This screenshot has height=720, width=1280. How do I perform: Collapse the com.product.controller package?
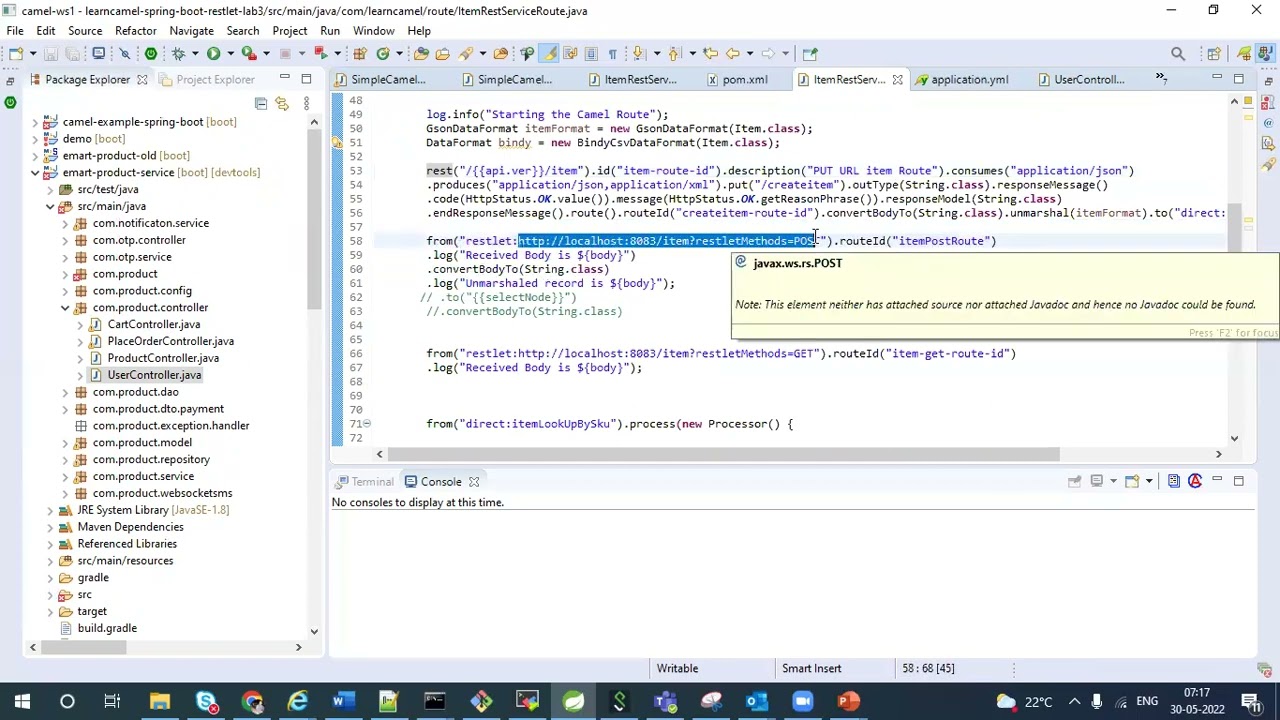coord(65,307)
